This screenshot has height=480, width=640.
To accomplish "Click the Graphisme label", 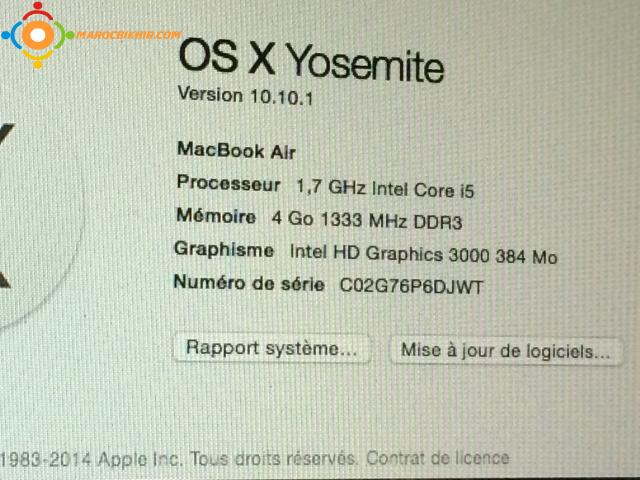I will pos(224,249).
